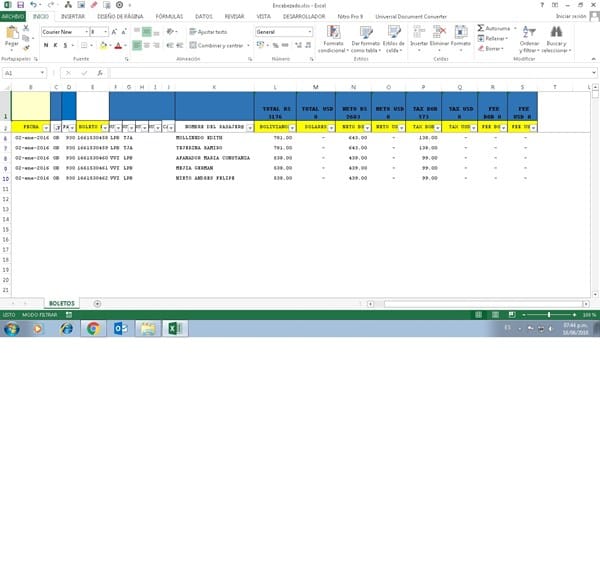
Task: Toggle top vertical alignment
Action: (x=137, y=32)
